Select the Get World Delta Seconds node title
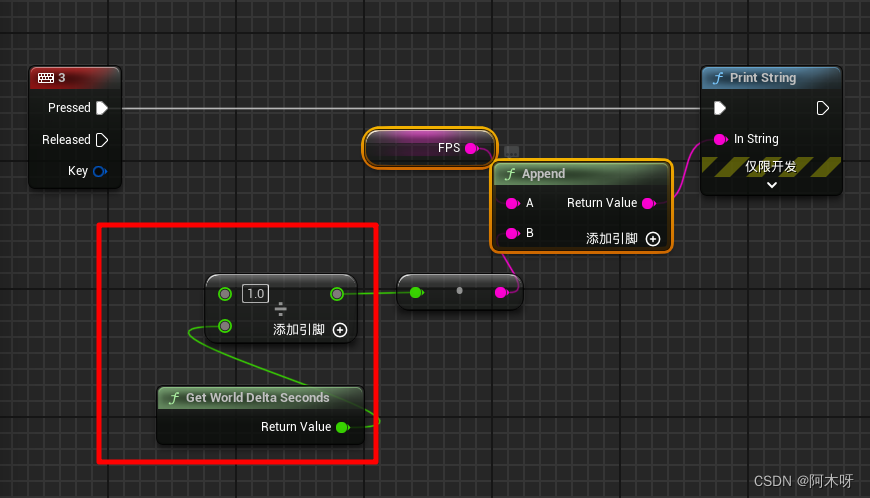This screenshot has height=498, width=870. [258, 398]
